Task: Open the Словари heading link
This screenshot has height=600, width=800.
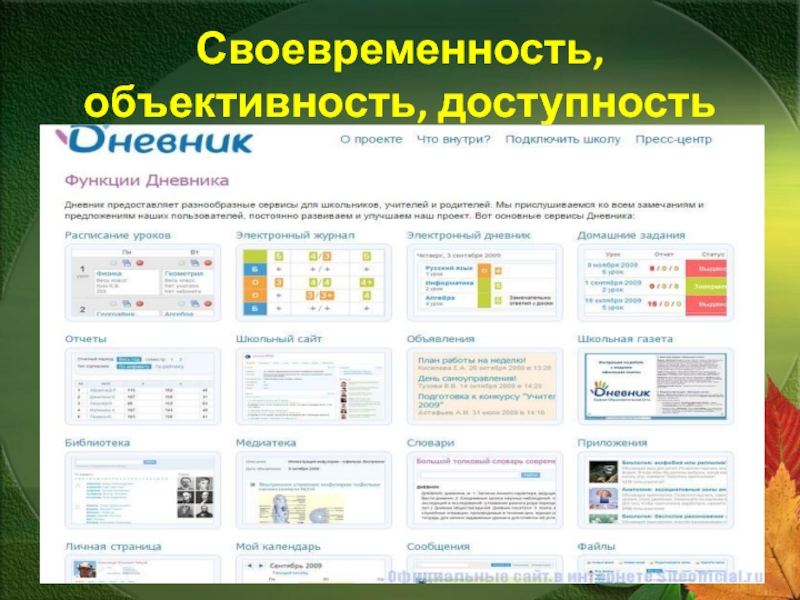Action: [430, 442]
